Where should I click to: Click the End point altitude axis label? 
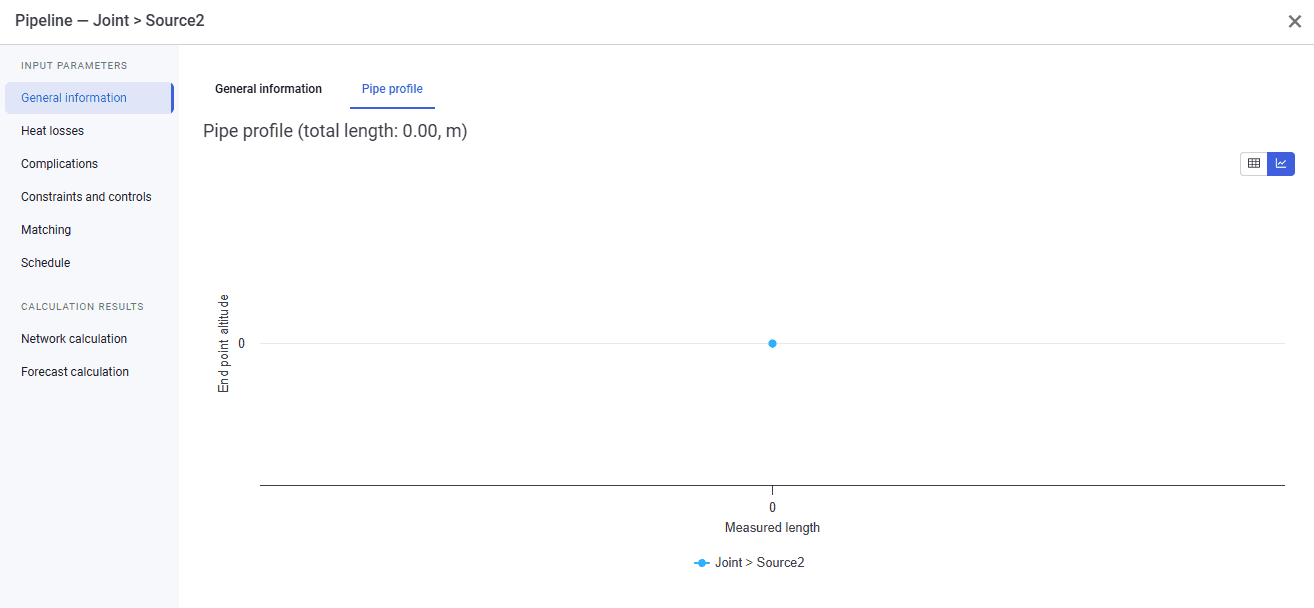pos(224,343)
